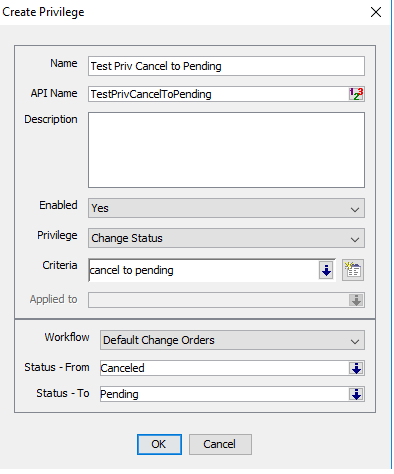Click the disabled Applied to field
394x474 pixels.
click(x=218, y=300)
